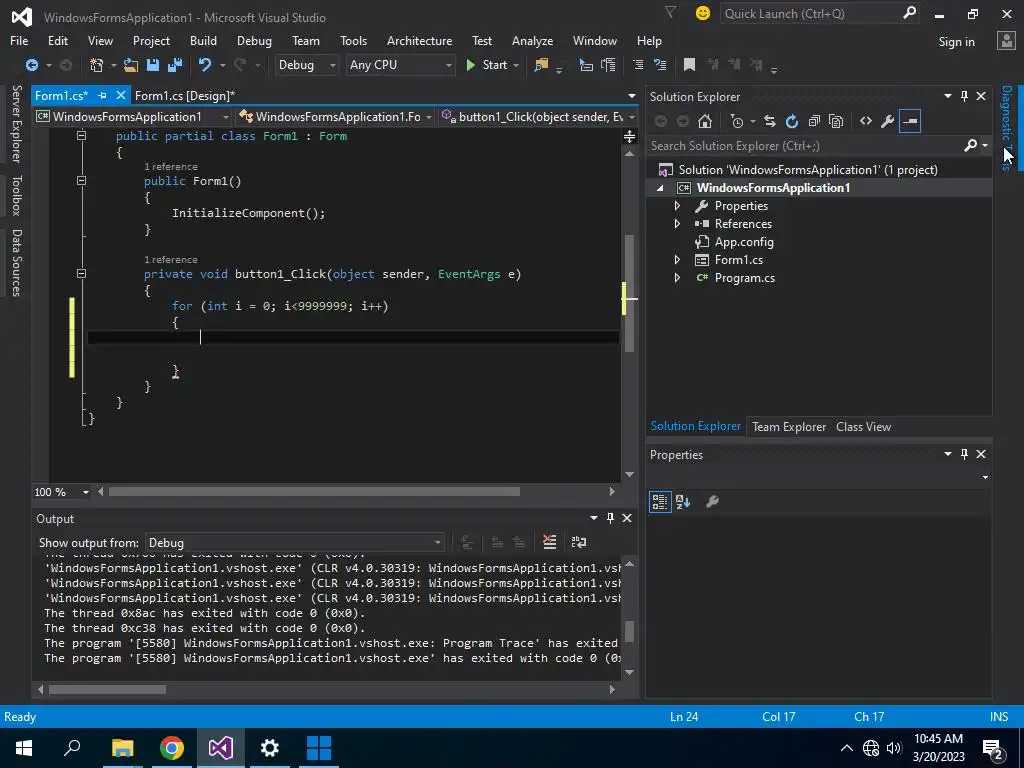The height and width of the screenshot is (768, 1024).
Task: Click the Solution Explorer Home icon
Action: (705, 121)
